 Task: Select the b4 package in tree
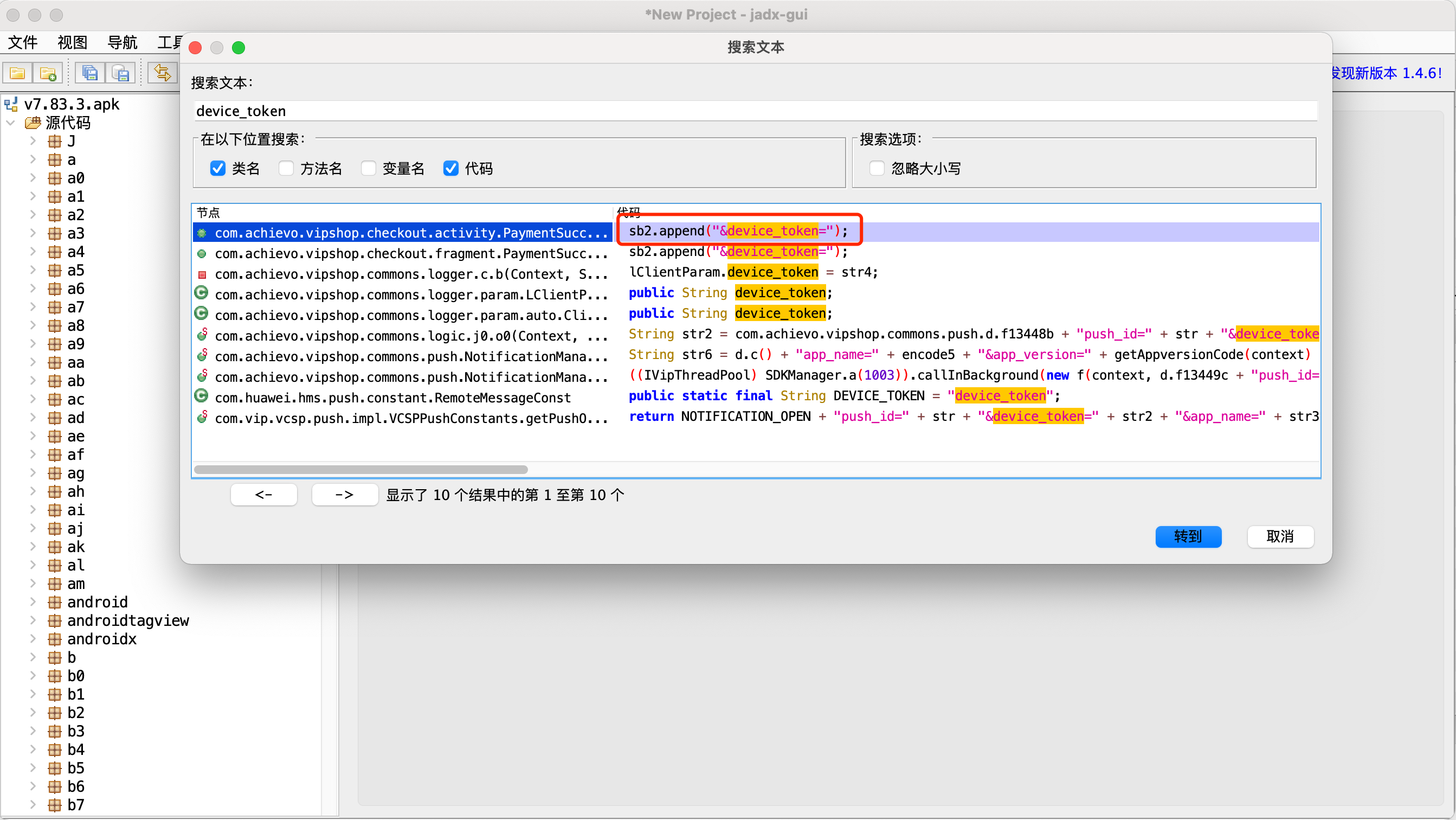[76, 750]
